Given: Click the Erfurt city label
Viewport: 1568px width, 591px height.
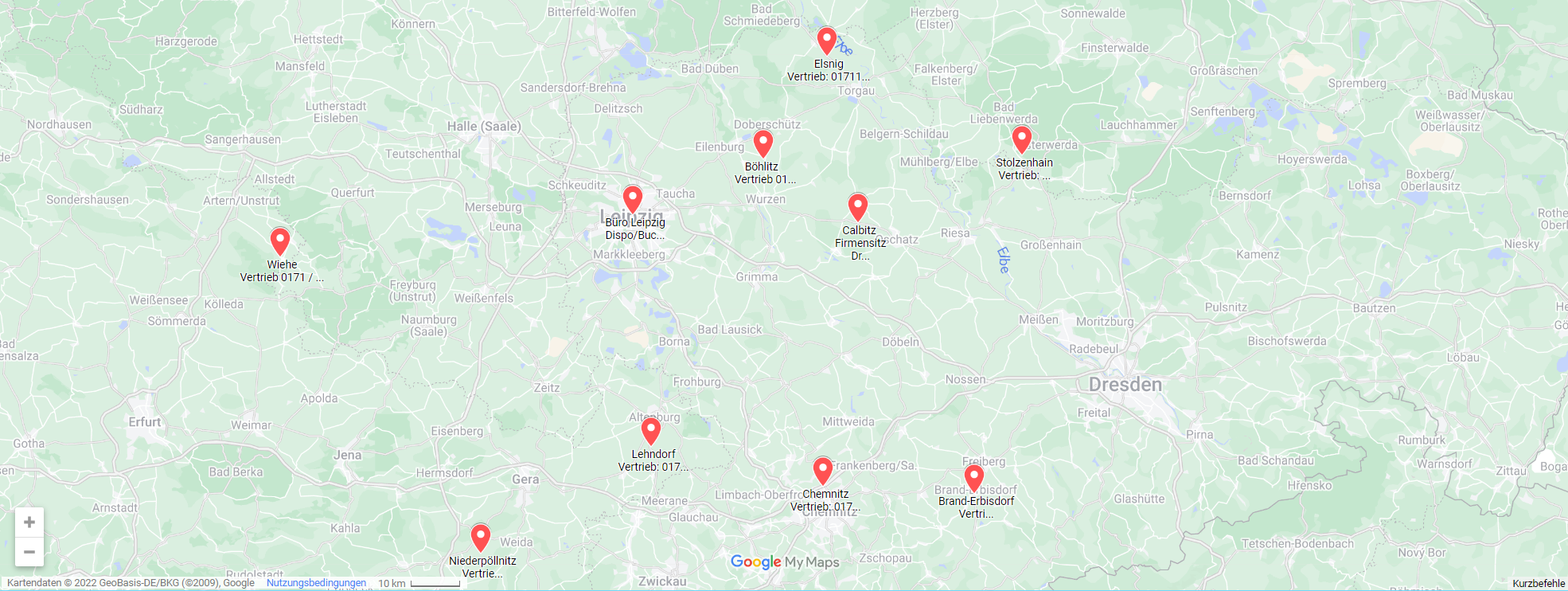Looking at the screenshot, I should pos(145,422).
